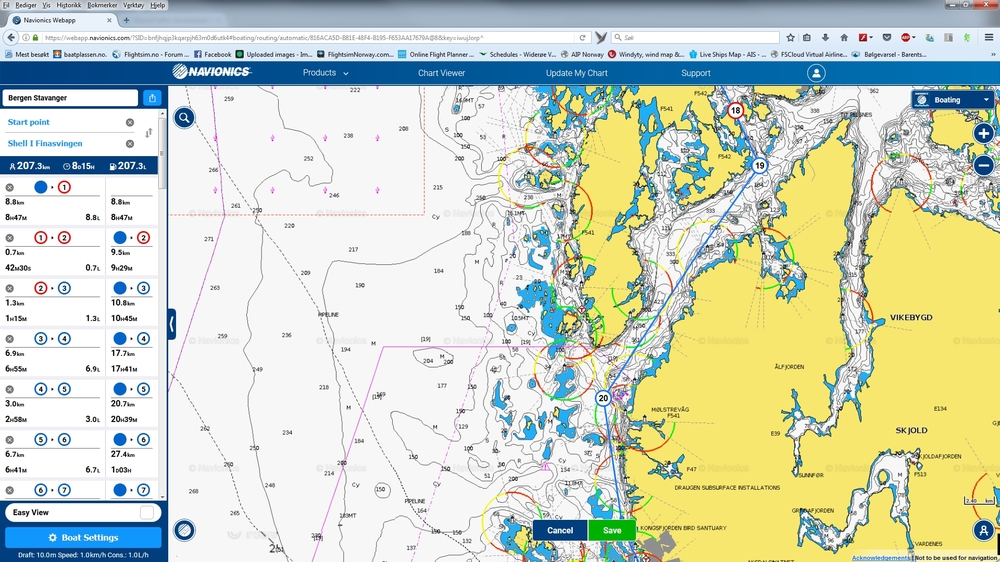Open Chart Viewer tab
The height and width of the screenshot is (562, 1000).
pyautogui.click(x=441, y=73)
